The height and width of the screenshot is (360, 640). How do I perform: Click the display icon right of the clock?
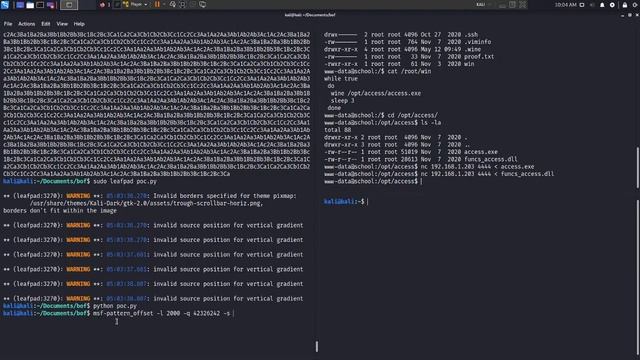click(582, 5)
